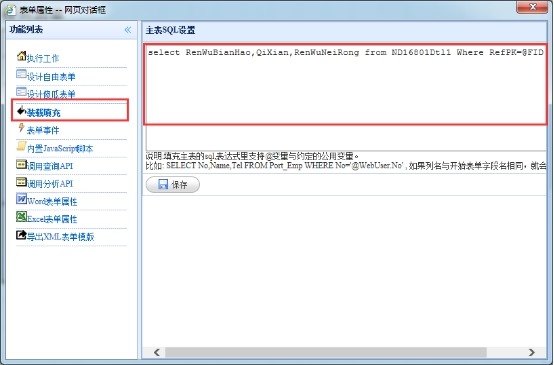This screenshot has height=365, width=554.
Task: Select the 装载填充 menu item
Action: tap(44, 113)
